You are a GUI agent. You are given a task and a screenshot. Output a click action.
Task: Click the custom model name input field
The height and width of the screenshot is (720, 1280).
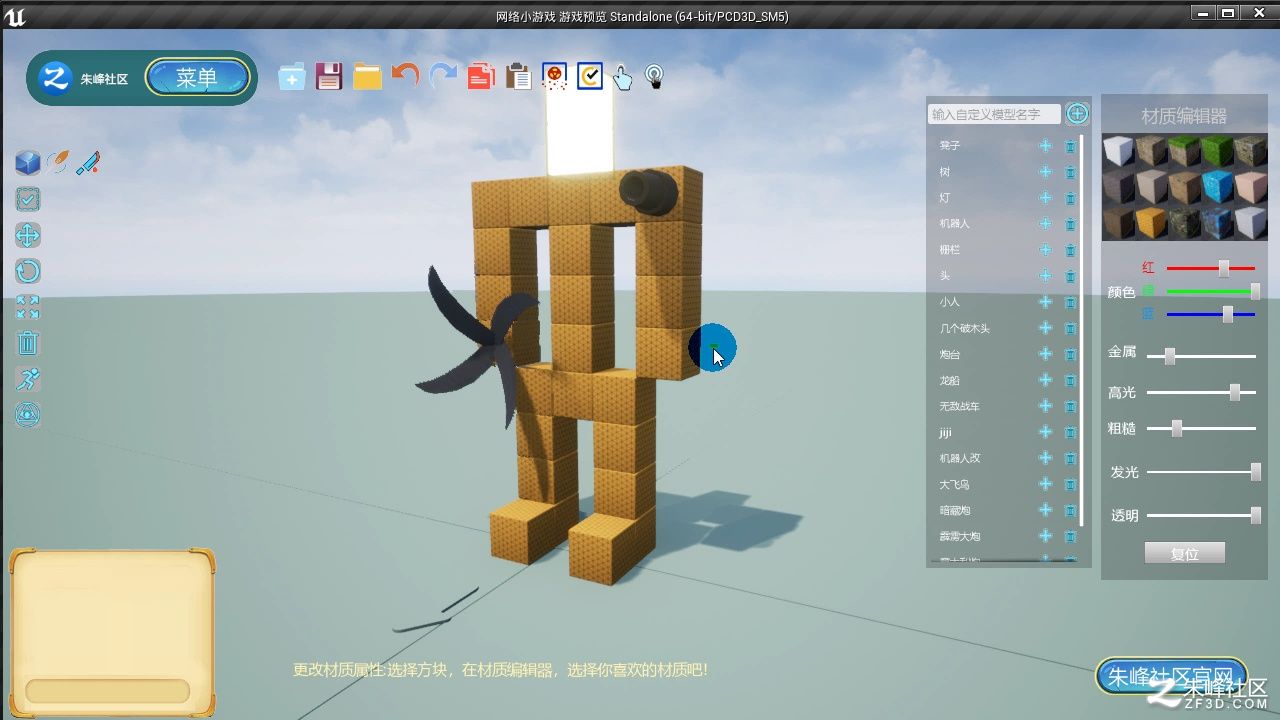(x=993, y=114)
